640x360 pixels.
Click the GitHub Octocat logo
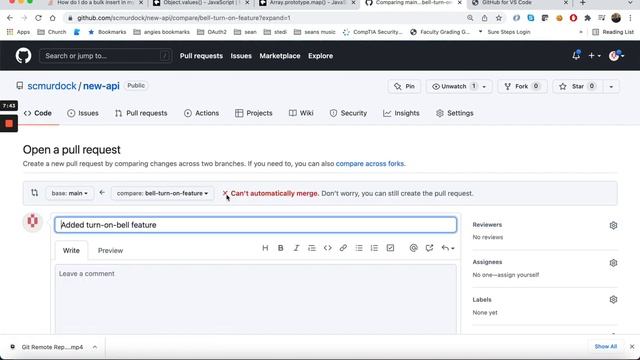point(23,56)
